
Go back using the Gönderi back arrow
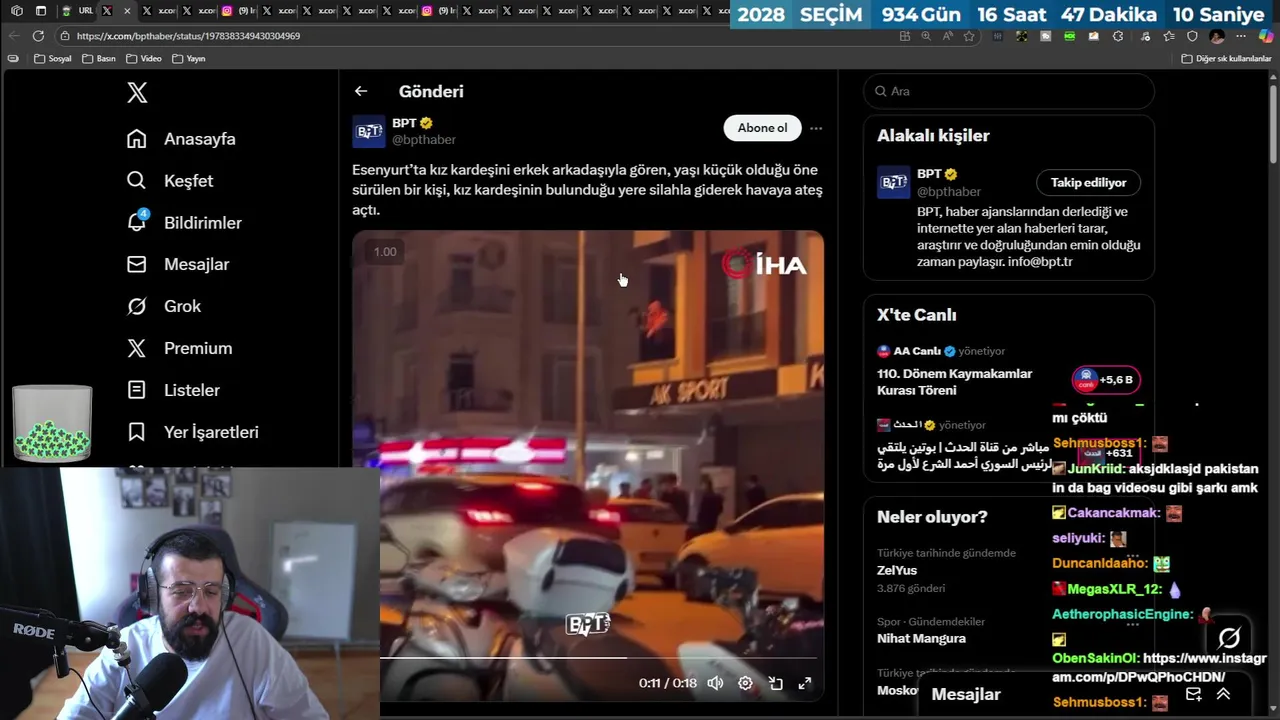[361, 91]
